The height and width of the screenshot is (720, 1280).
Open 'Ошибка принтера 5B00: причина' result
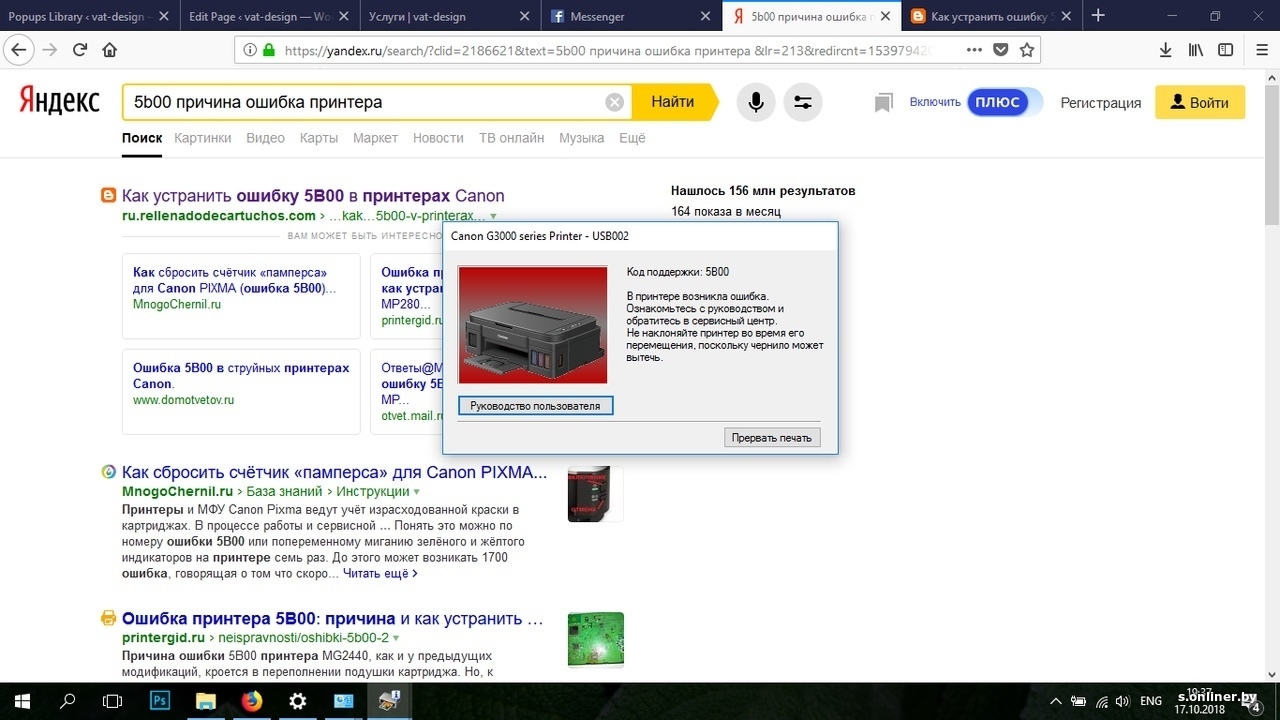[332, 619]
